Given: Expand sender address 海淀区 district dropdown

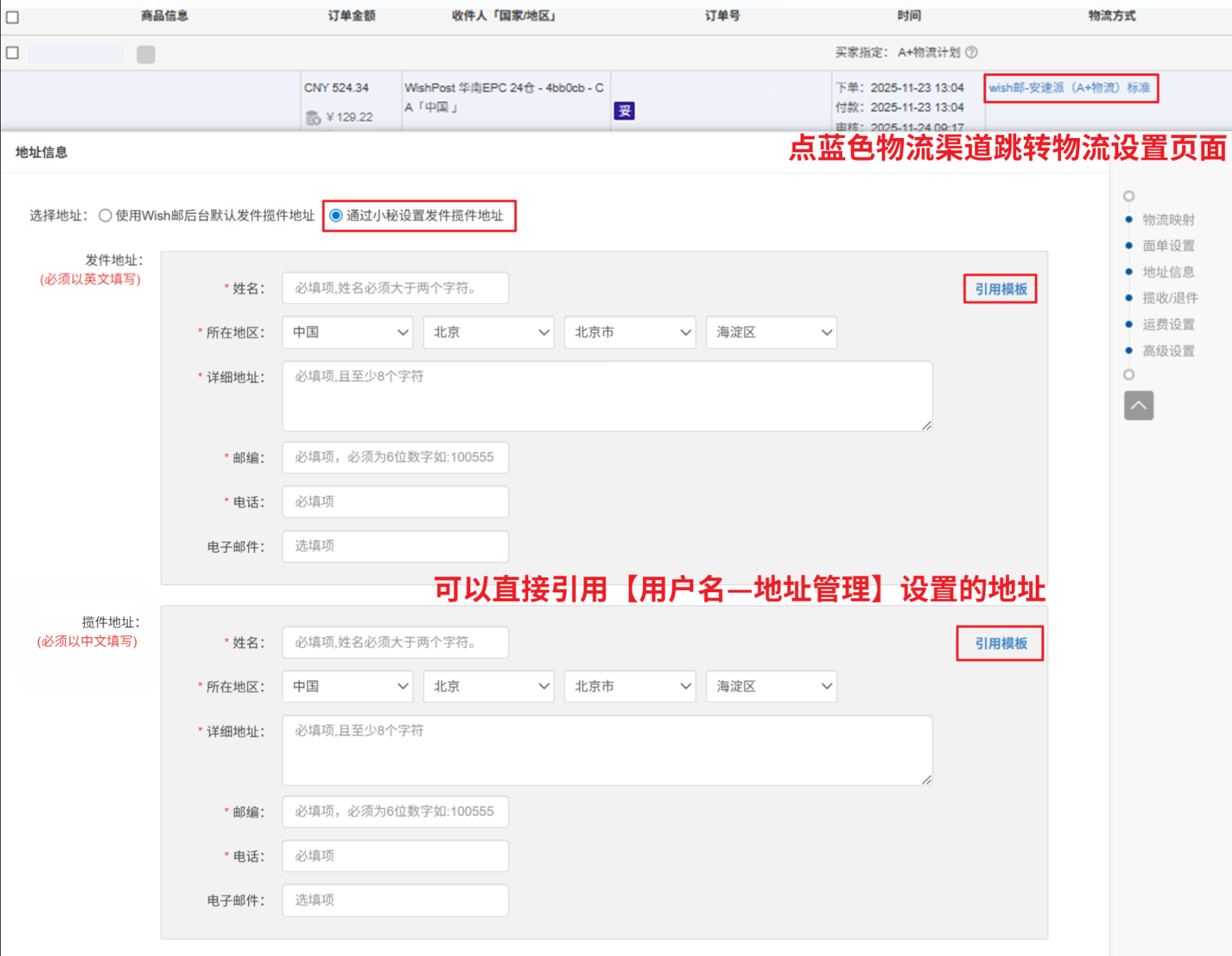Looking at the screenshot, I should tap(771, 333).
